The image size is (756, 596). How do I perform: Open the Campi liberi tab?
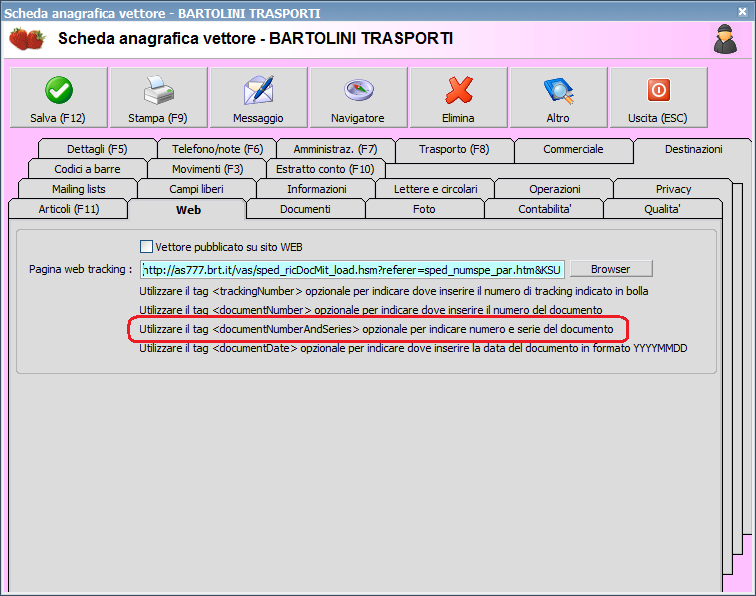click(196, 189)
